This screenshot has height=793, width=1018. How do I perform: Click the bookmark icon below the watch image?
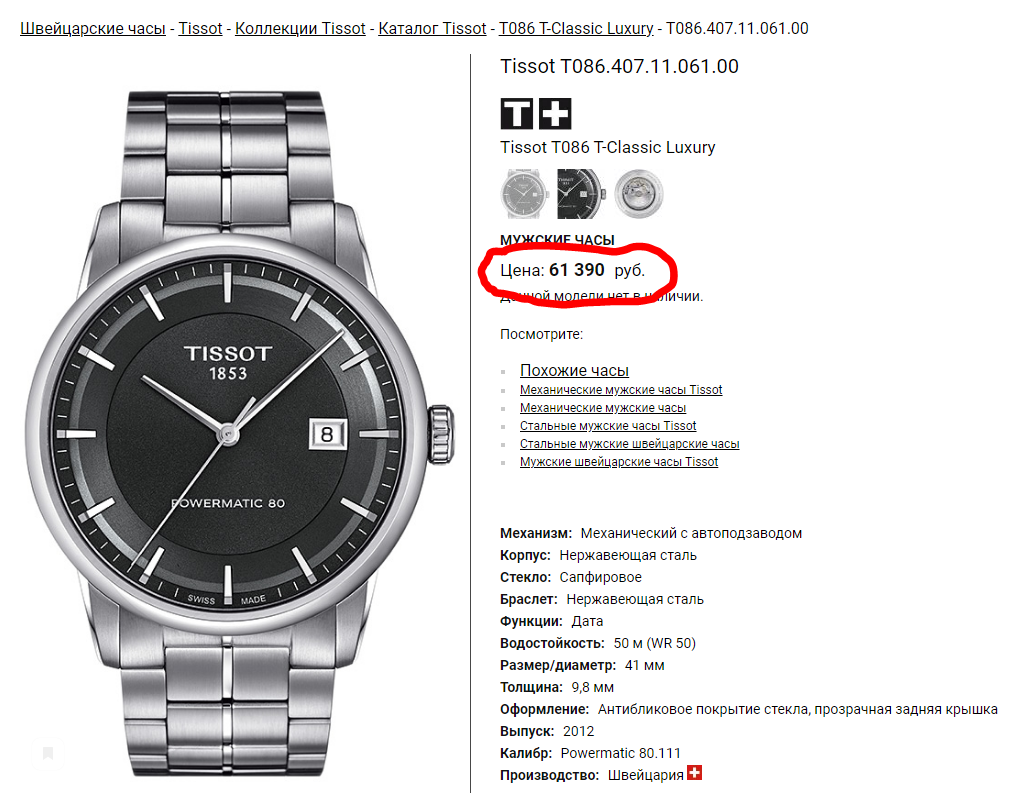(x=48, y=753)
